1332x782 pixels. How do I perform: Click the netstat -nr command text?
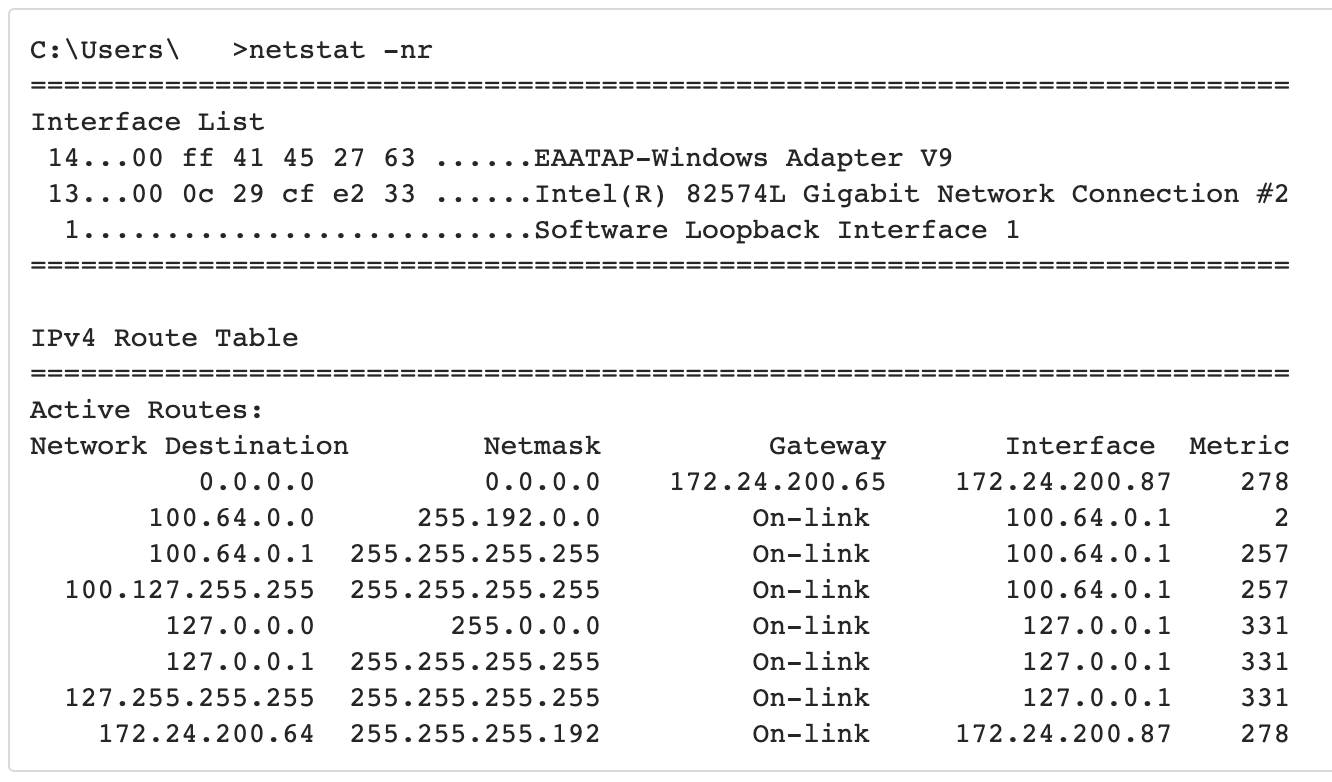point(340,50)
